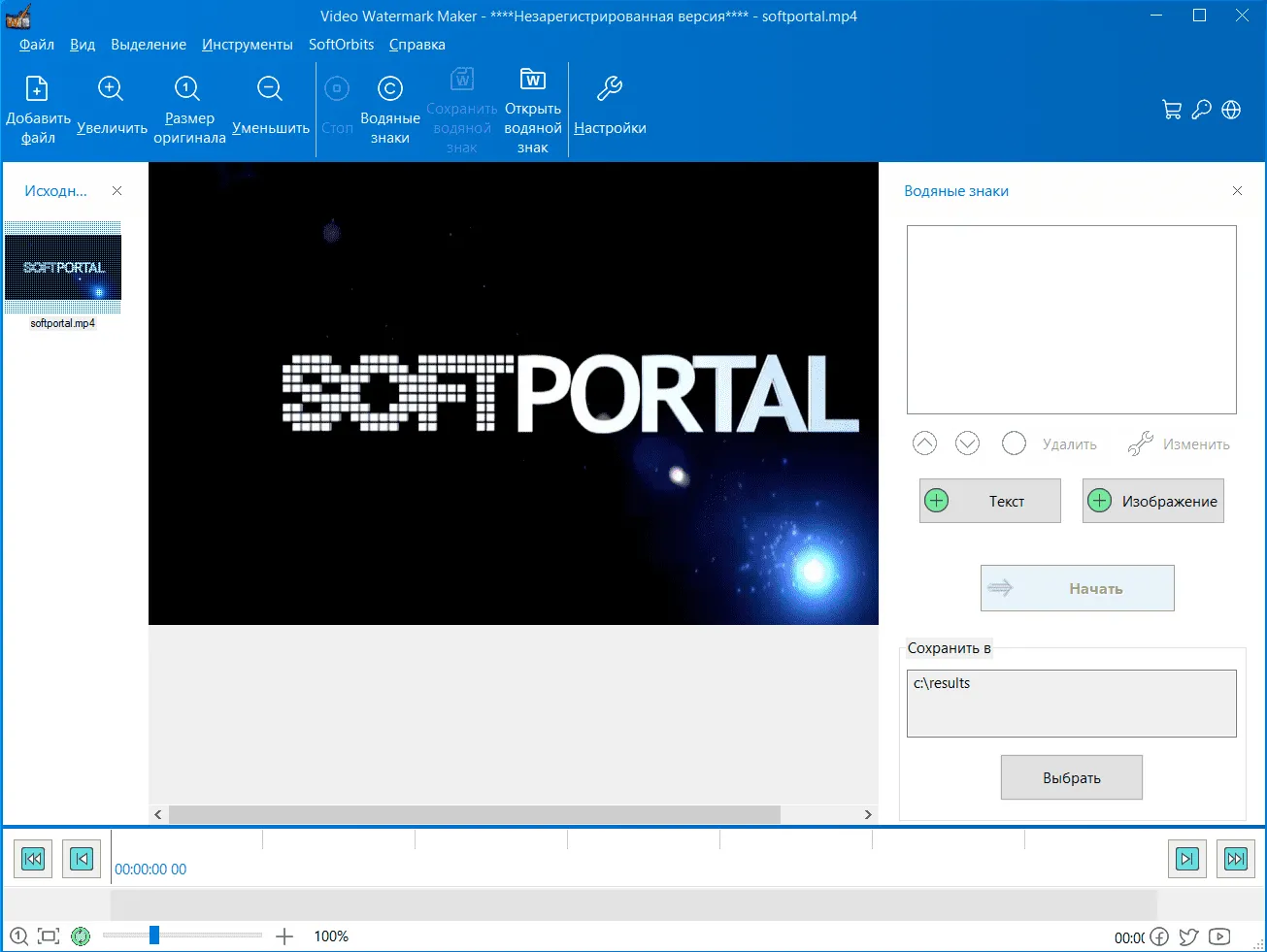Step forward one frame
The height and width of the screenshot is (952, 1267).
1186,858
